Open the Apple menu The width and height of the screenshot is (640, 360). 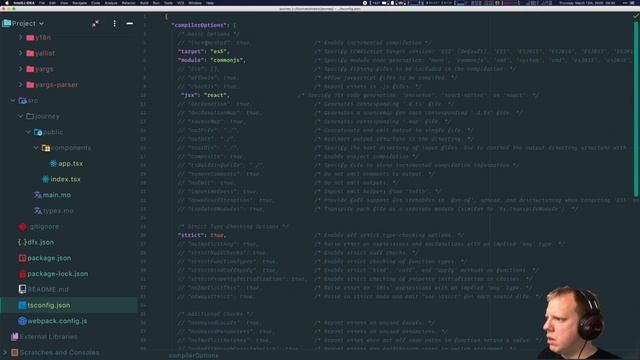[7, 2]
